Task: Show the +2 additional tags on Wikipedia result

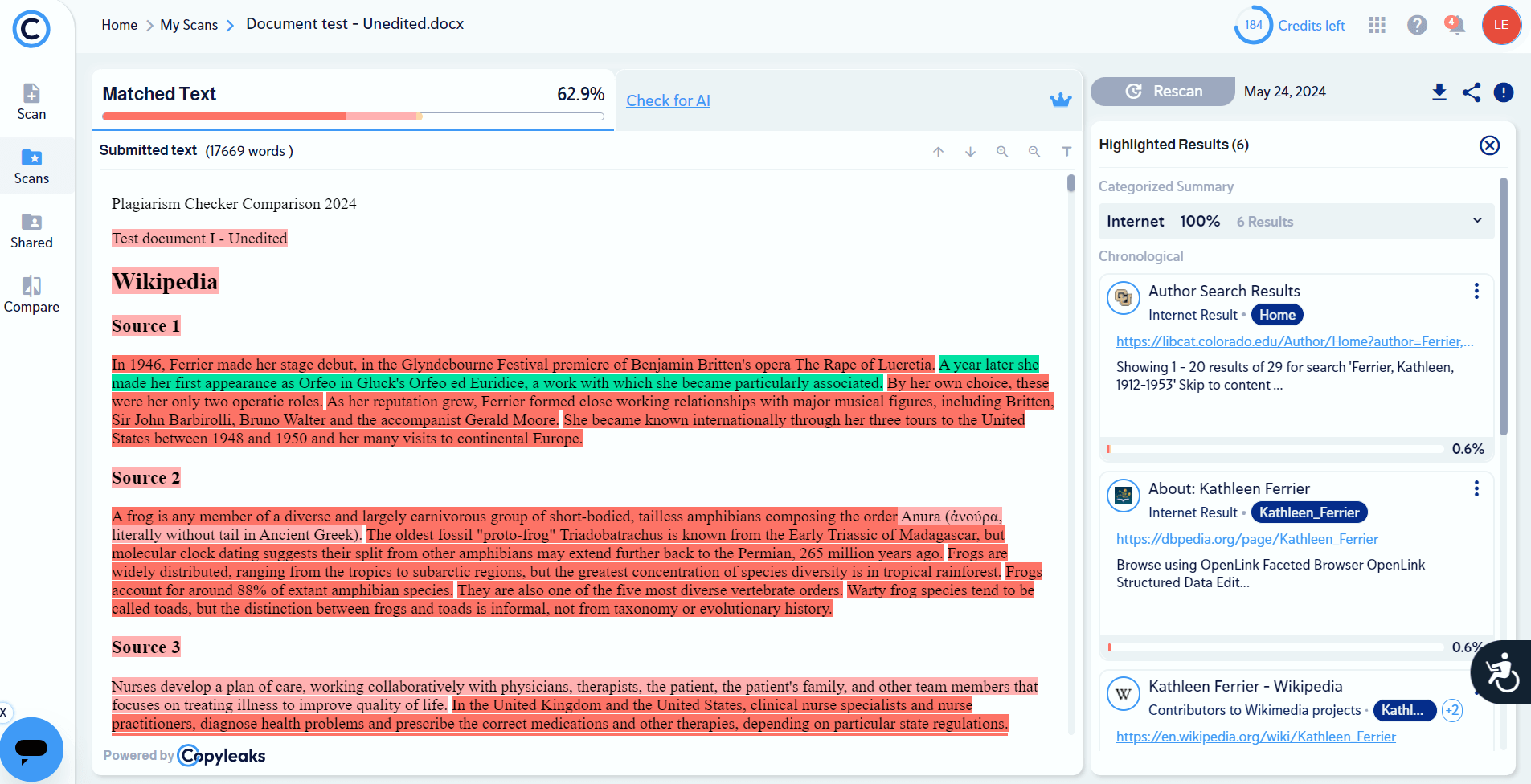Action: pyautogui.click(x=1451, y=710)
